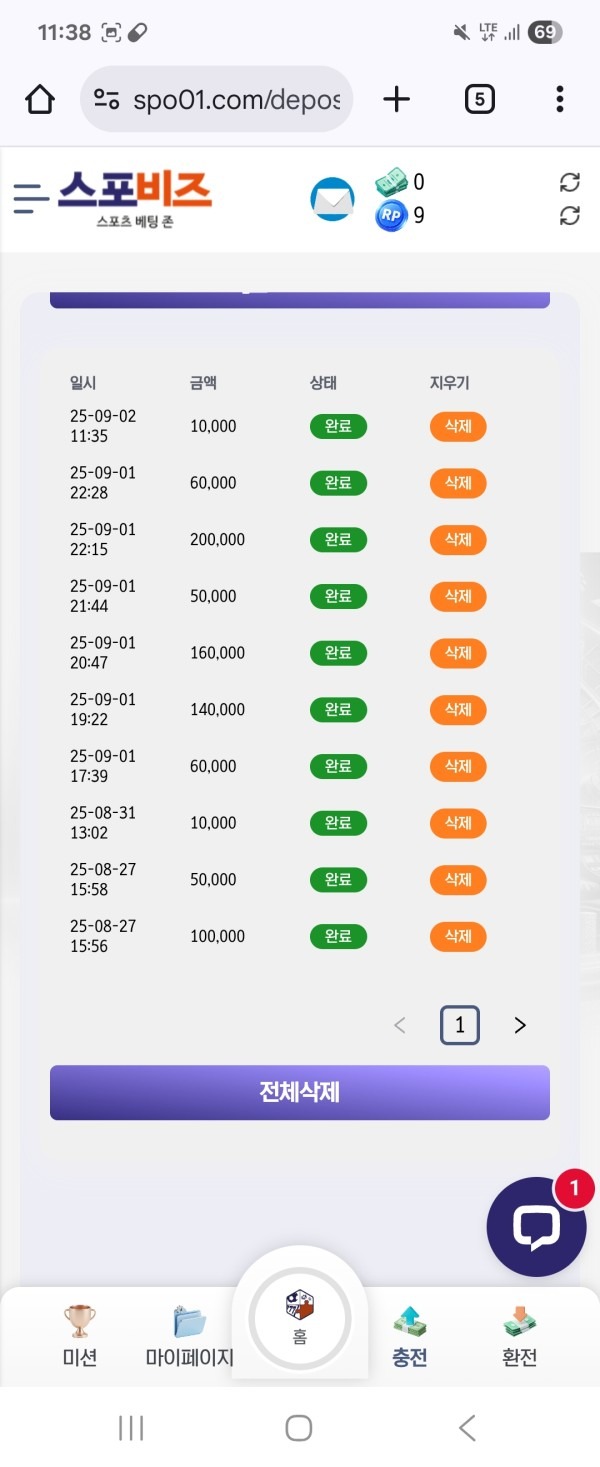600x1467 pixels.
Task: Select page 1 in pagination
Action: coord(459,1024)
